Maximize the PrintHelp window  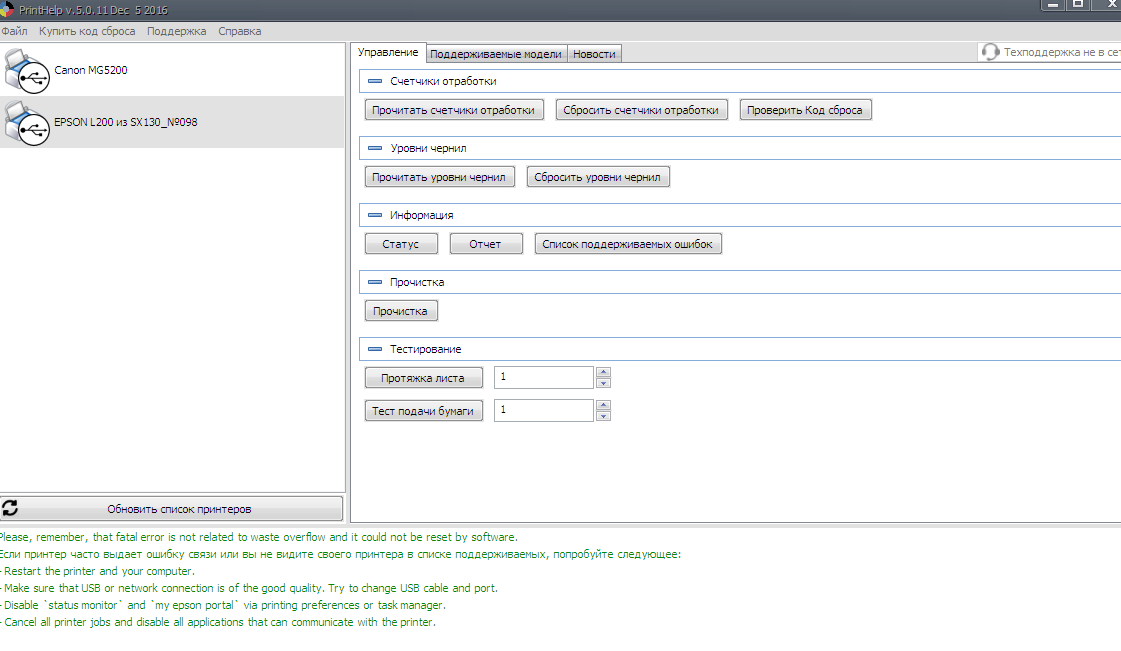pyautogui.click(x=1078, y=5)
